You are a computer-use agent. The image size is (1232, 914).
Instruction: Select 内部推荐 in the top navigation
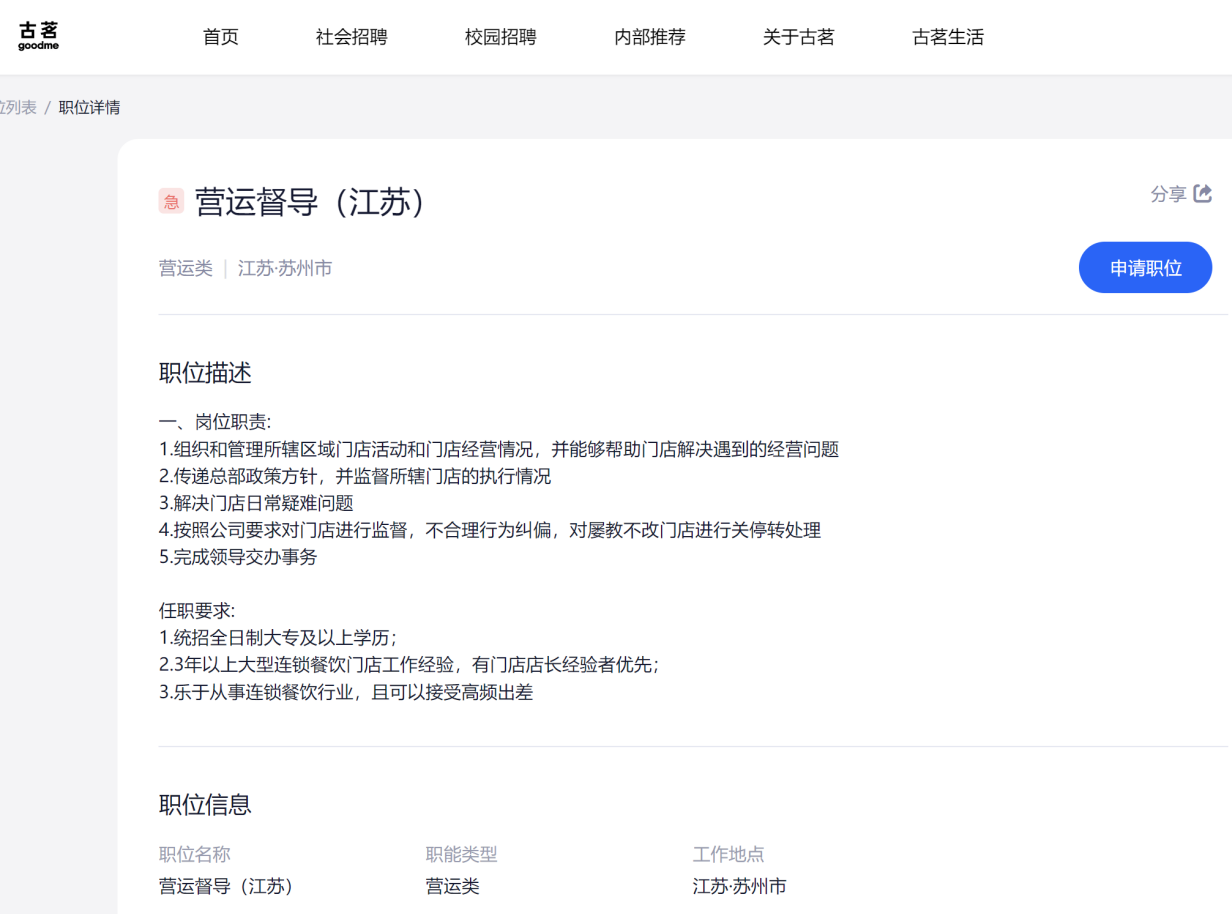pos(649,38)
